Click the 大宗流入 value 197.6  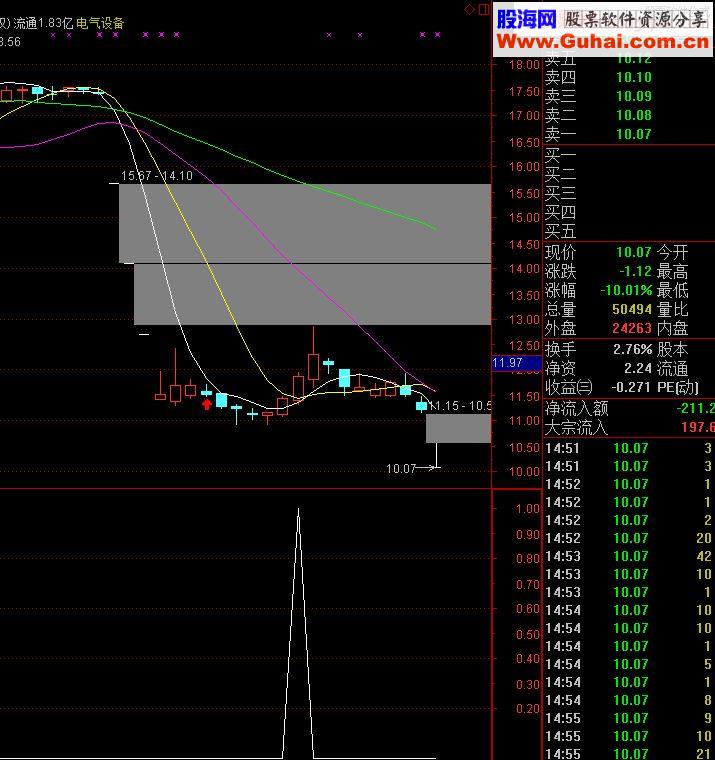click(x=698, y=427)
